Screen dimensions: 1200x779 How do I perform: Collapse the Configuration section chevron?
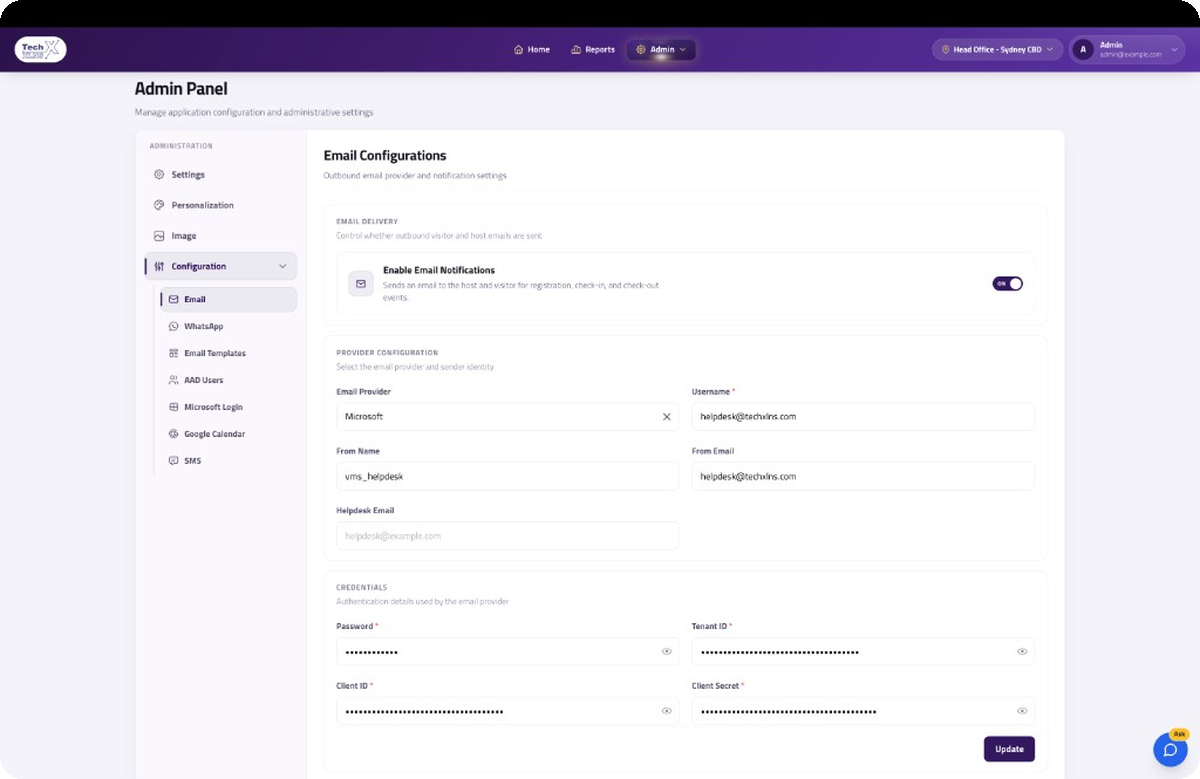tap(282, 266)
